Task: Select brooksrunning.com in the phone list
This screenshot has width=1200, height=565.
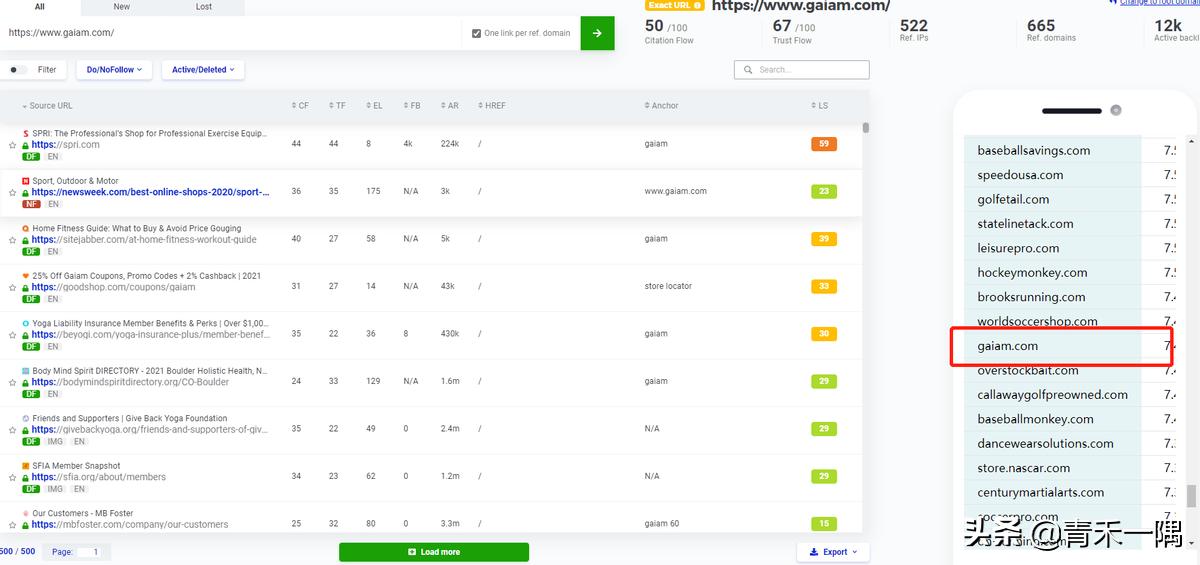Action: coord(1031,297)
